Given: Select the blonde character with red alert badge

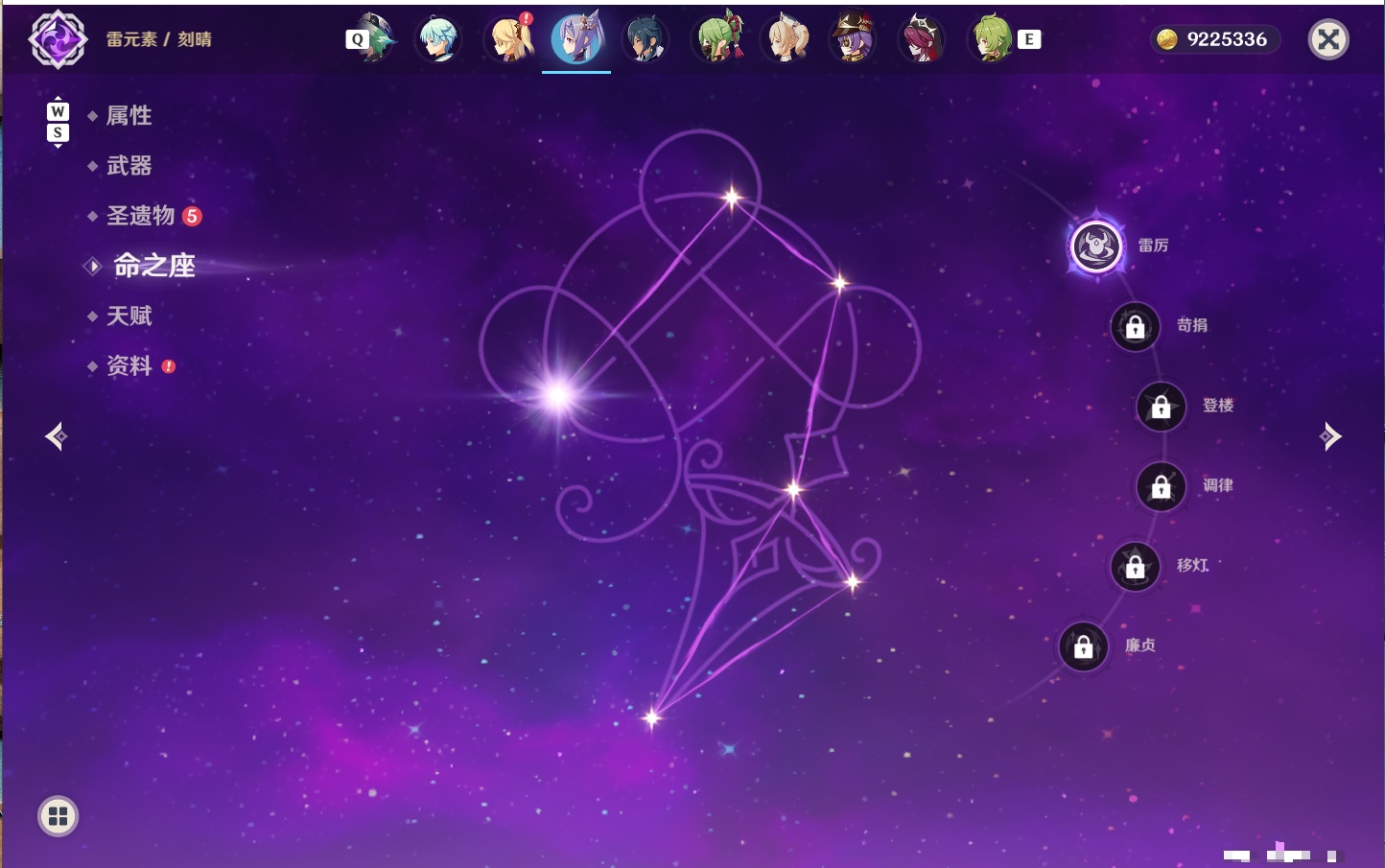Looking at the screenshot, I should coord(509,38).
